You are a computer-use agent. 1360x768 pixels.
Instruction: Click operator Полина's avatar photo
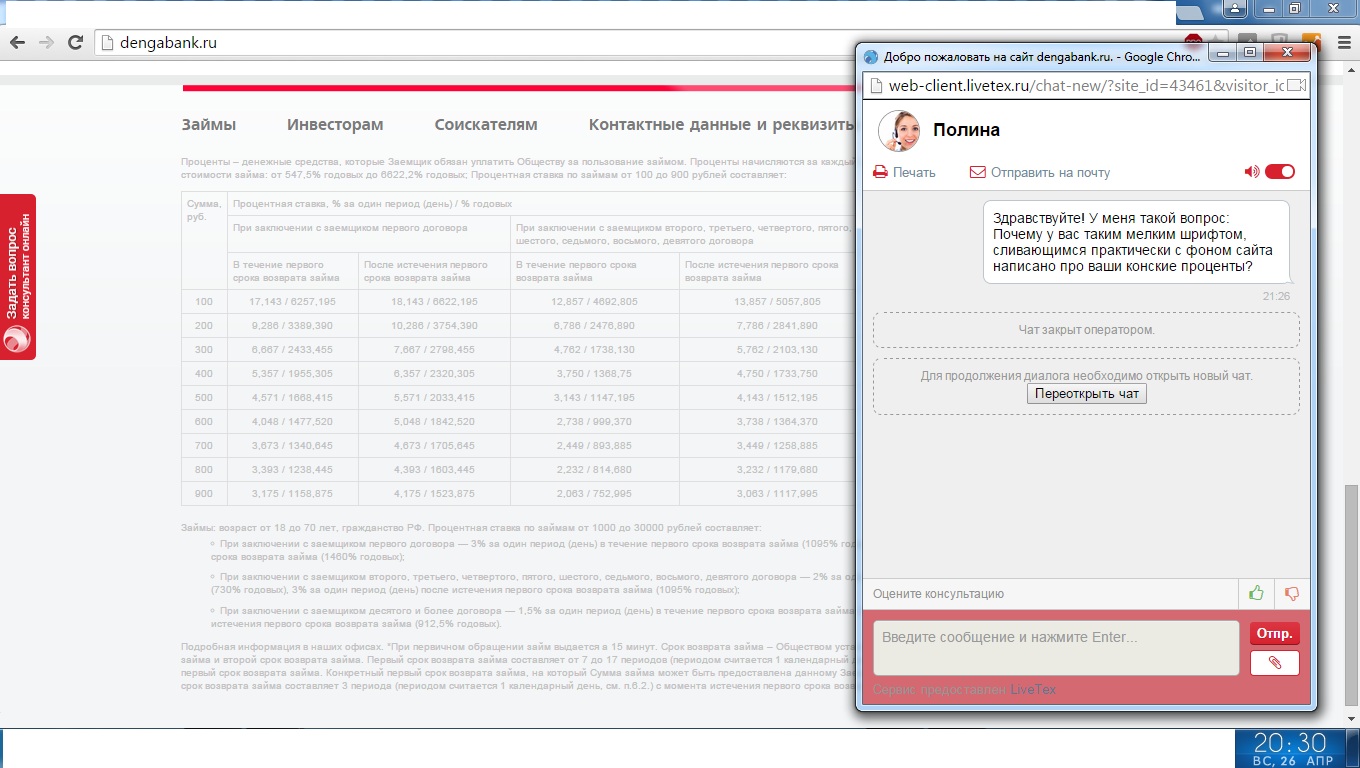[898, 130]
